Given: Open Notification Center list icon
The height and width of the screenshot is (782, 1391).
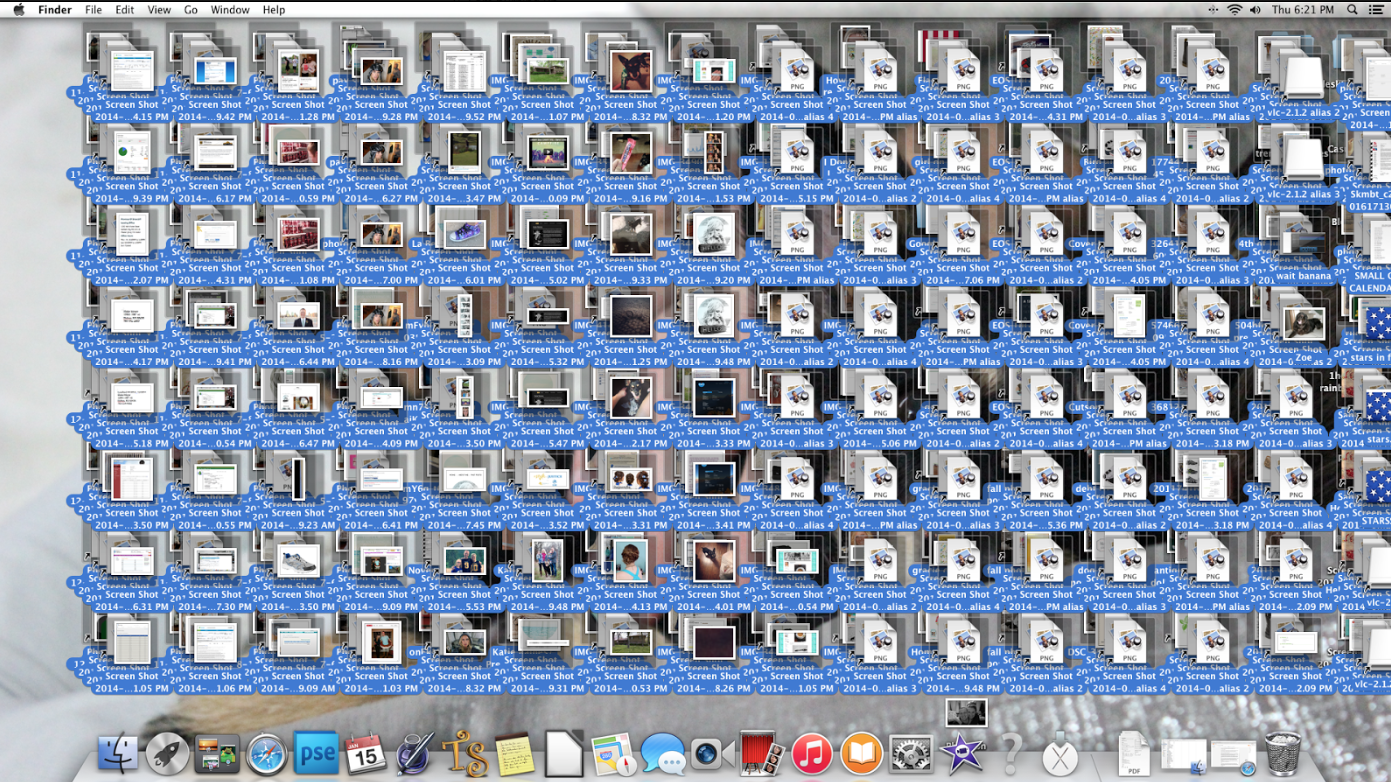Looking at the screenshot, I should (x=1376, y=9).
